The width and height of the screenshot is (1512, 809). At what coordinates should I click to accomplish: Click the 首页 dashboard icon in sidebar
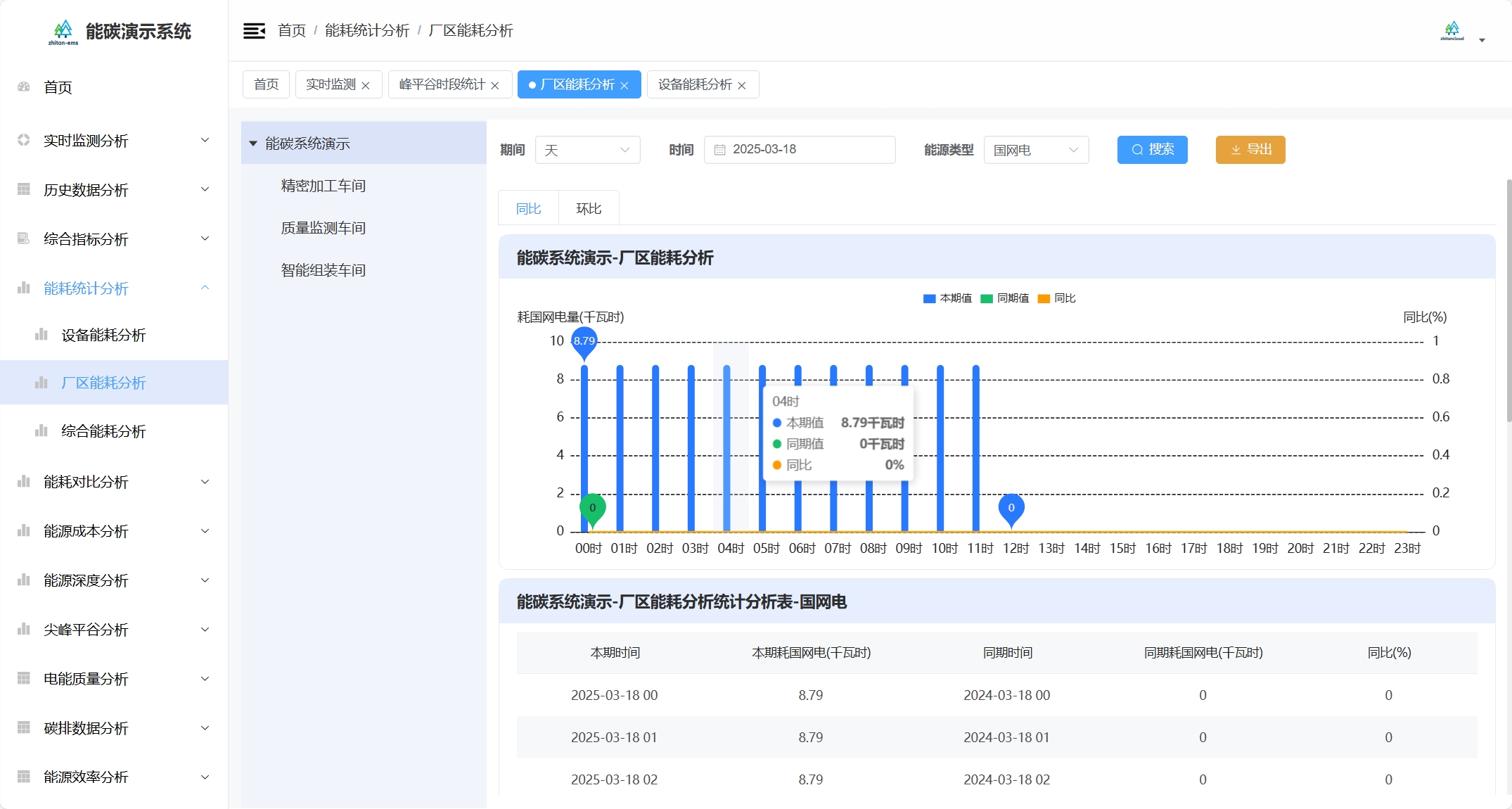[x=24, y=87]
